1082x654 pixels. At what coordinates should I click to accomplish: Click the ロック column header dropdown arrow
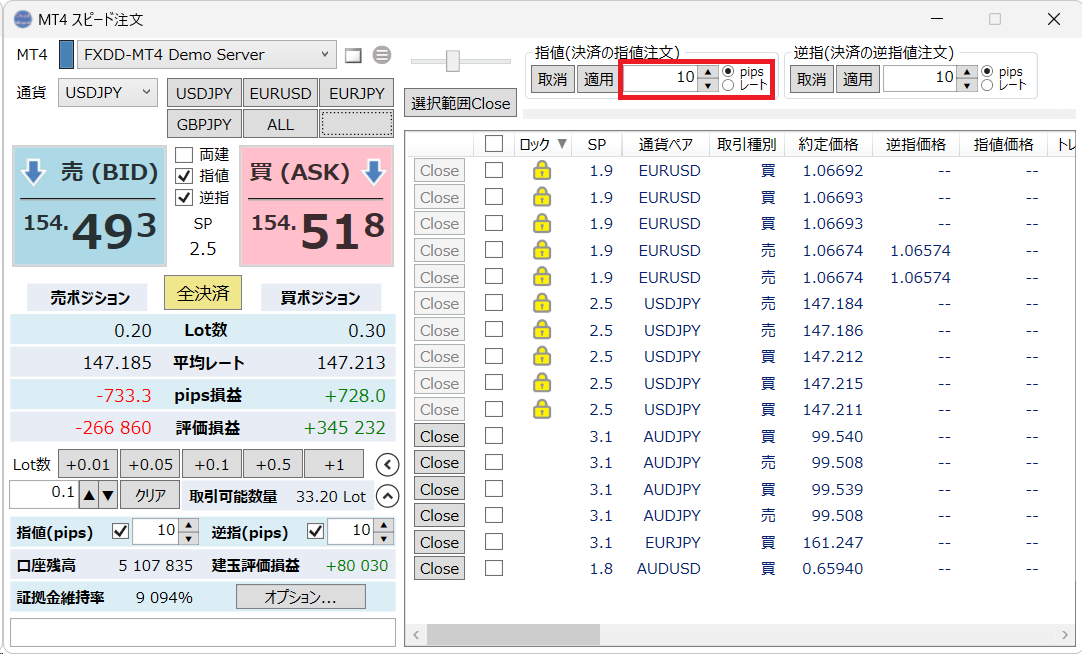[x=562, y=144]
